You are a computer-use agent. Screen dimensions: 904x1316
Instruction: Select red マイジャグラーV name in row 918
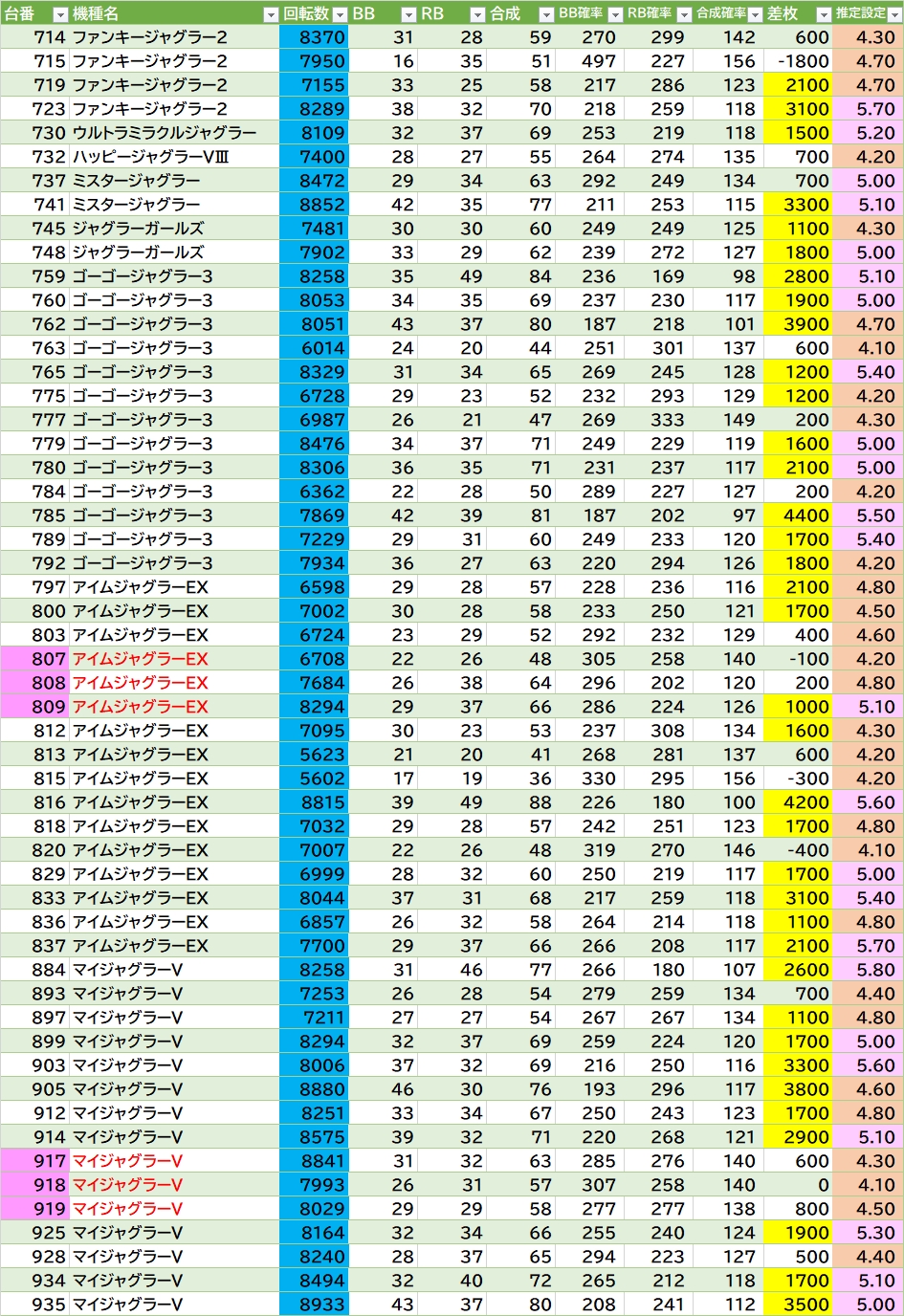point(127,1185)
